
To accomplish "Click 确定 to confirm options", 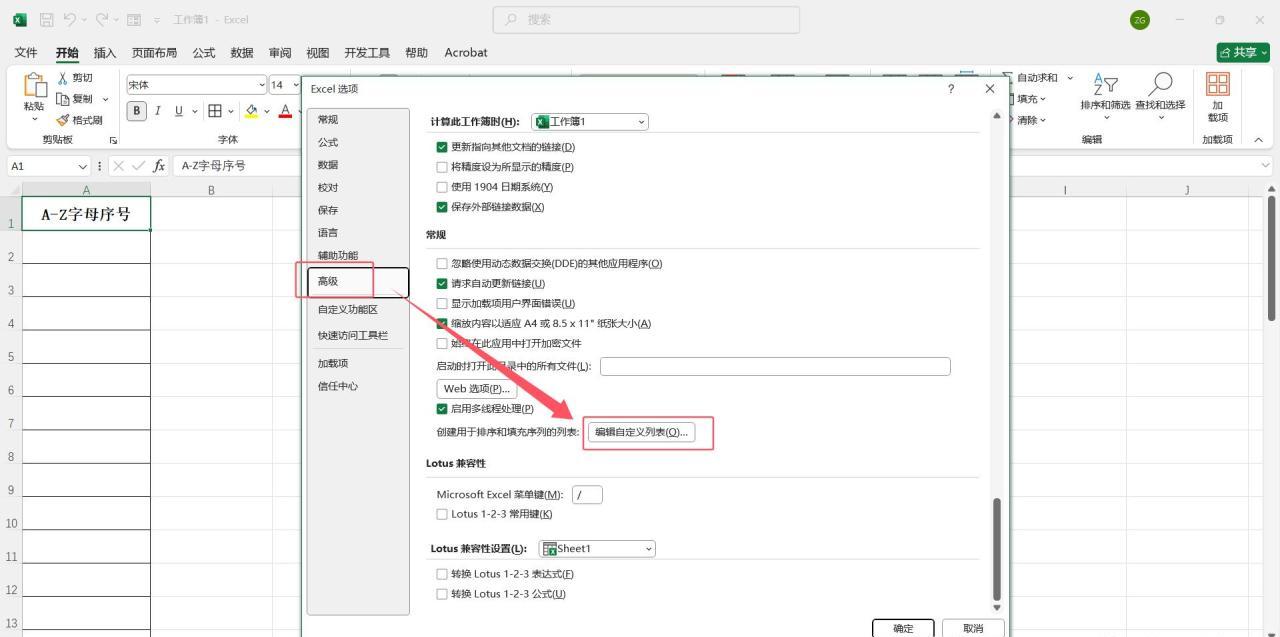I will (x=903, y=629).
